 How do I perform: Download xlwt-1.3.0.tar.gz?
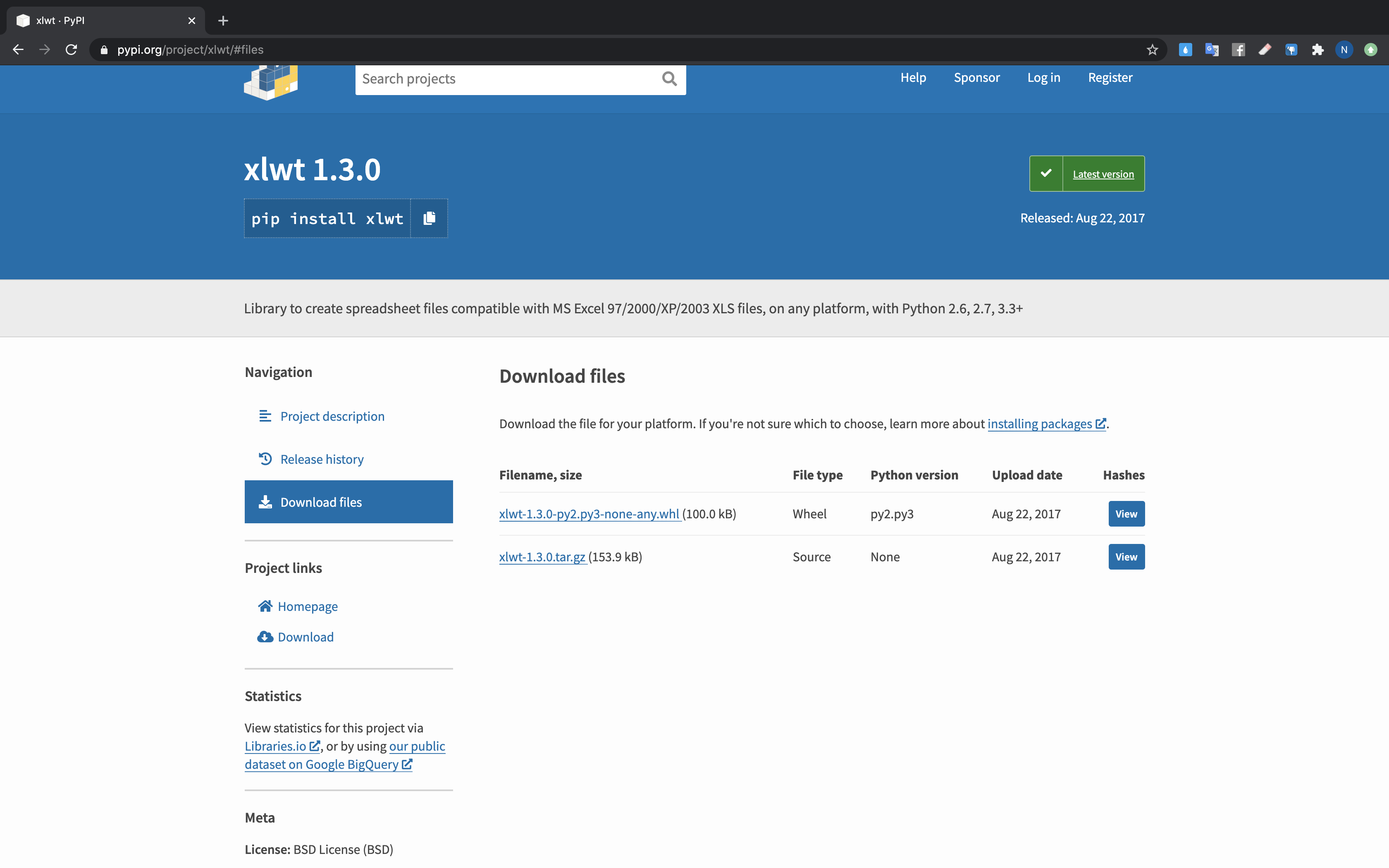[x=542, y=557]
